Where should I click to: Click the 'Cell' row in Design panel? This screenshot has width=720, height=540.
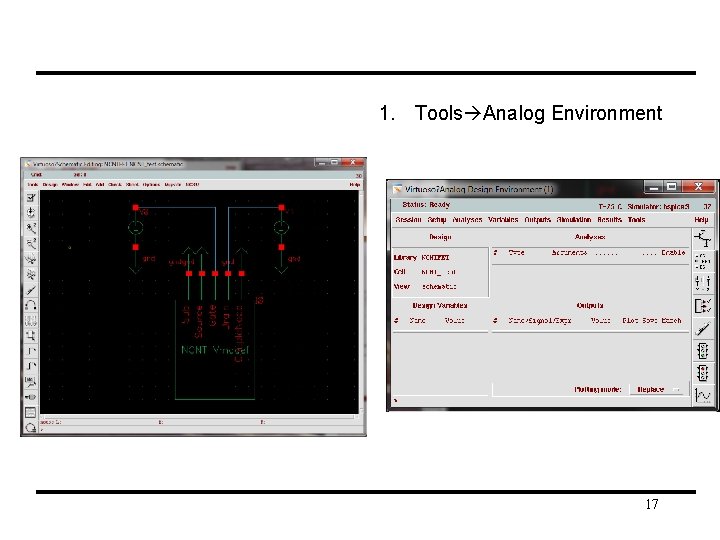(425, 272)
